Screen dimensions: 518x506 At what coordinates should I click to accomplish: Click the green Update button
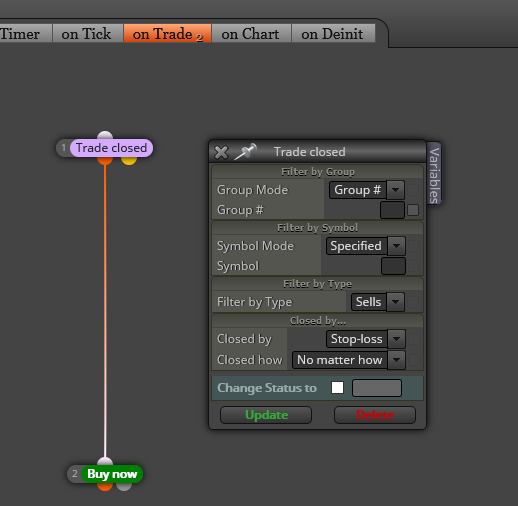point(266,415)
